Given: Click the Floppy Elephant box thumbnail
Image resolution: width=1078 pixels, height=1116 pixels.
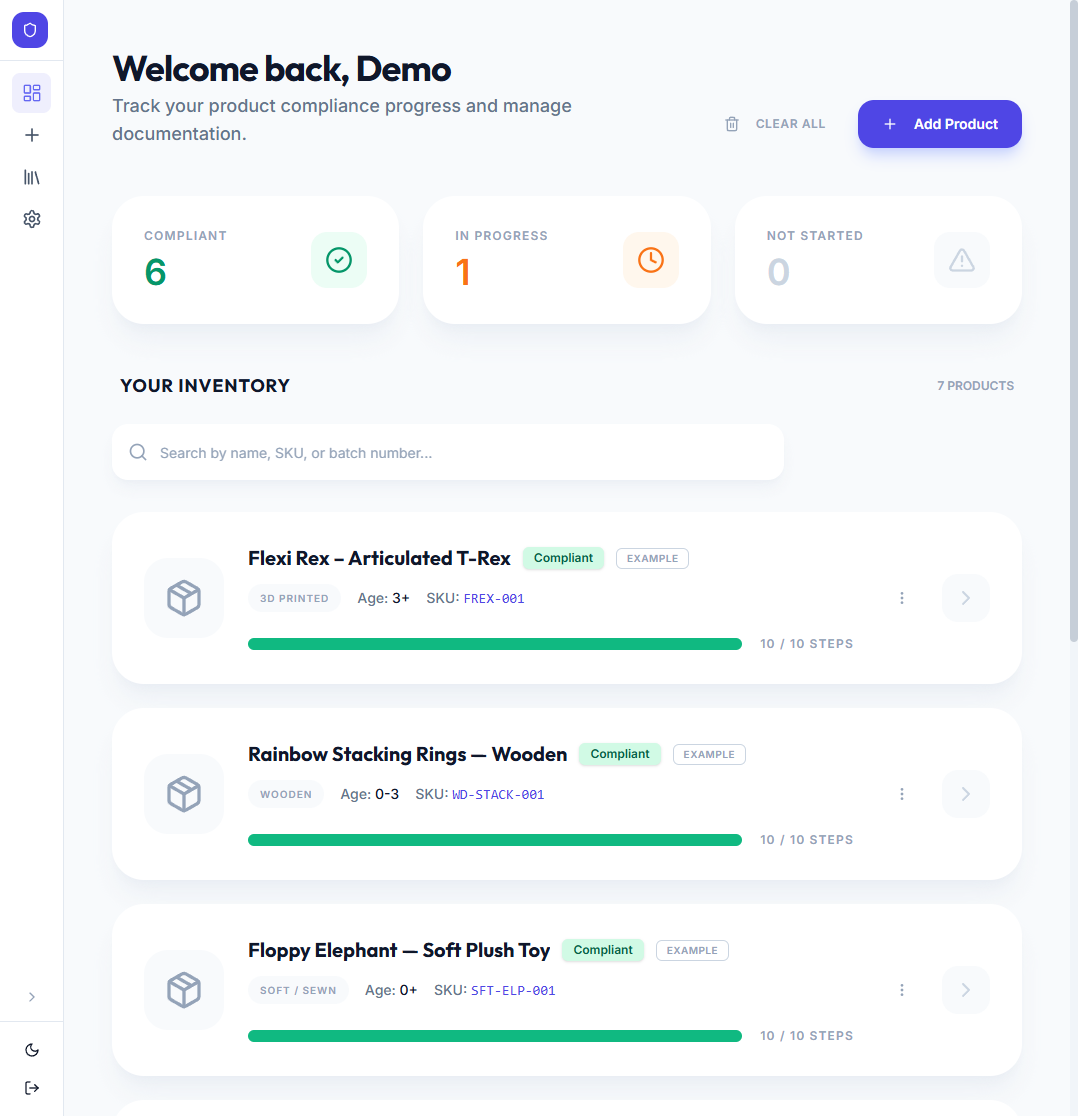Looking at the screenshot, I should [x=184, y=990].
